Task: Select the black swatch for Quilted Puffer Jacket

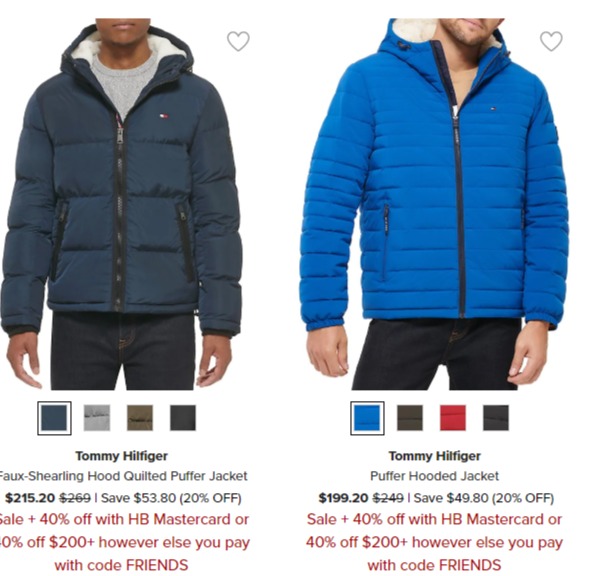Action: point(183,418)
